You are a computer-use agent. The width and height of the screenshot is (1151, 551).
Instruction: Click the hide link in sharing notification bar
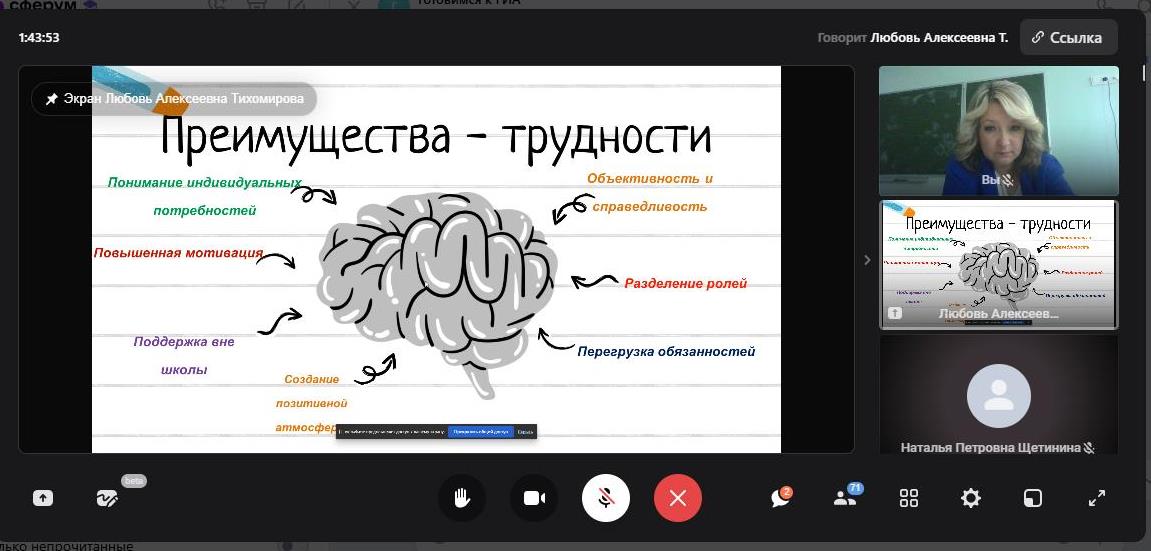click(525, 432)
